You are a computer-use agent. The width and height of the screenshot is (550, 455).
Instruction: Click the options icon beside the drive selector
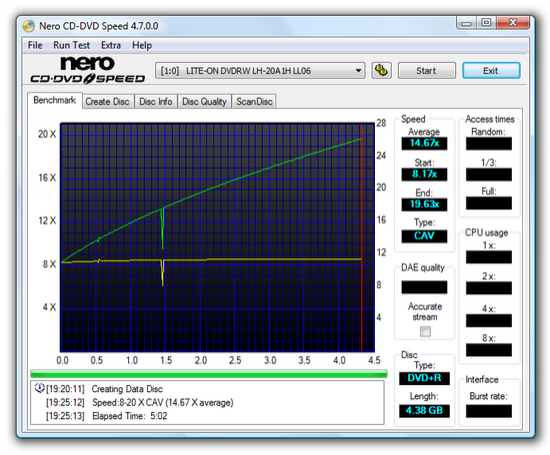click(x=381, y=71)
